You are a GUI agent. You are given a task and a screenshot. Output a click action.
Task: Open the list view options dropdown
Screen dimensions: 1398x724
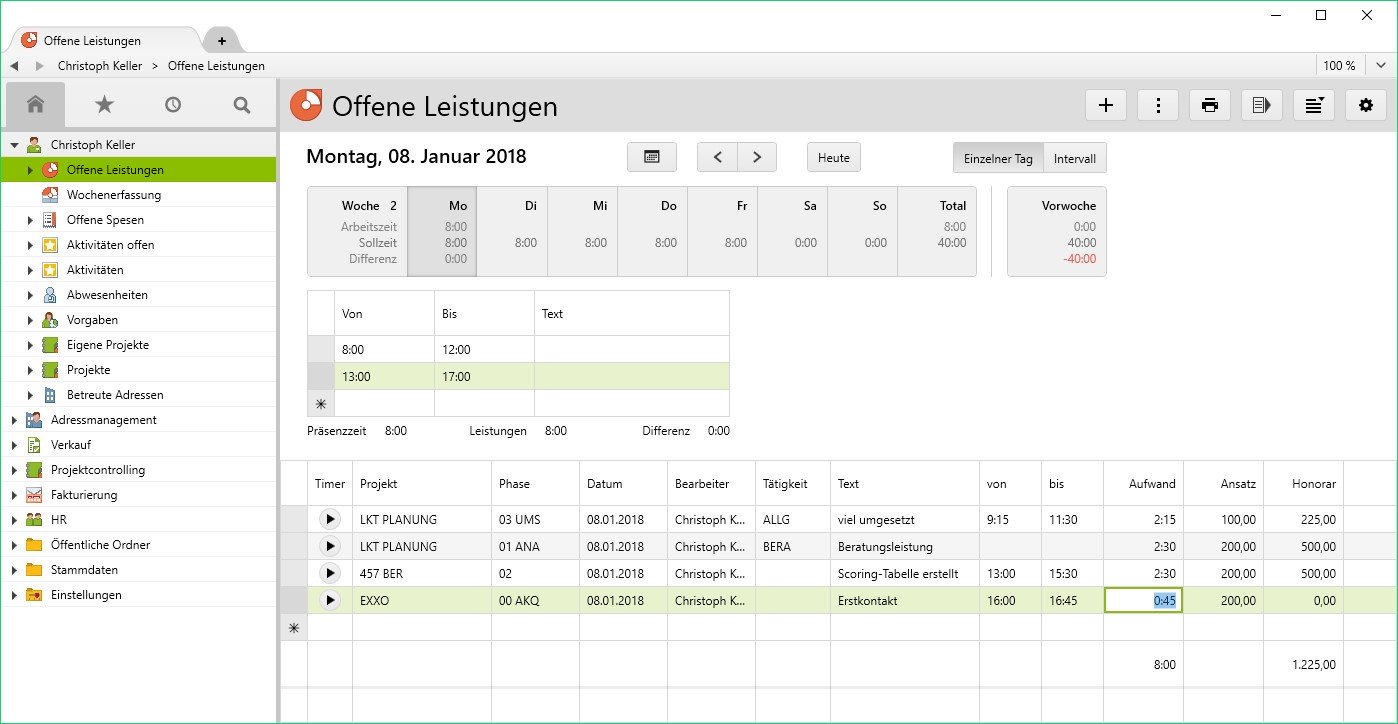coord(1314,105)
